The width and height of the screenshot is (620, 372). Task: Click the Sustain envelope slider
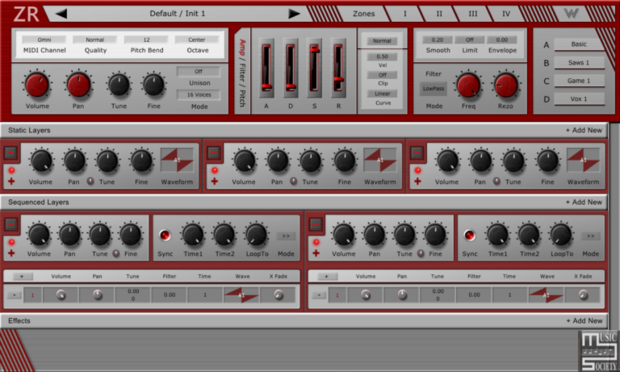tap(314, 68)
